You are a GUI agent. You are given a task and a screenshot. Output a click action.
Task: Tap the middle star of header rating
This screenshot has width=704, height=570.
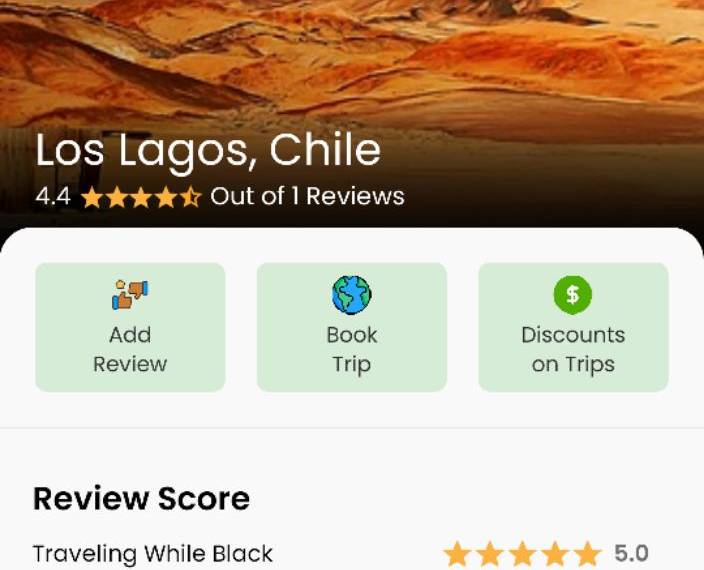coord(141,197)
